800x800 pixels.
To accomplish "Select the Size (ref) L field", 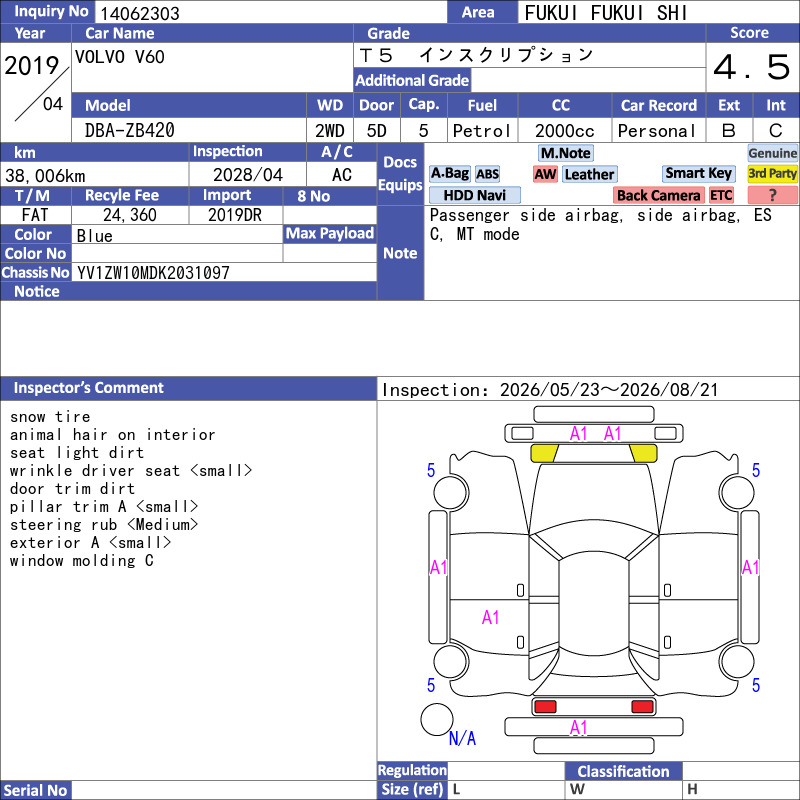I will click(506, 790).
